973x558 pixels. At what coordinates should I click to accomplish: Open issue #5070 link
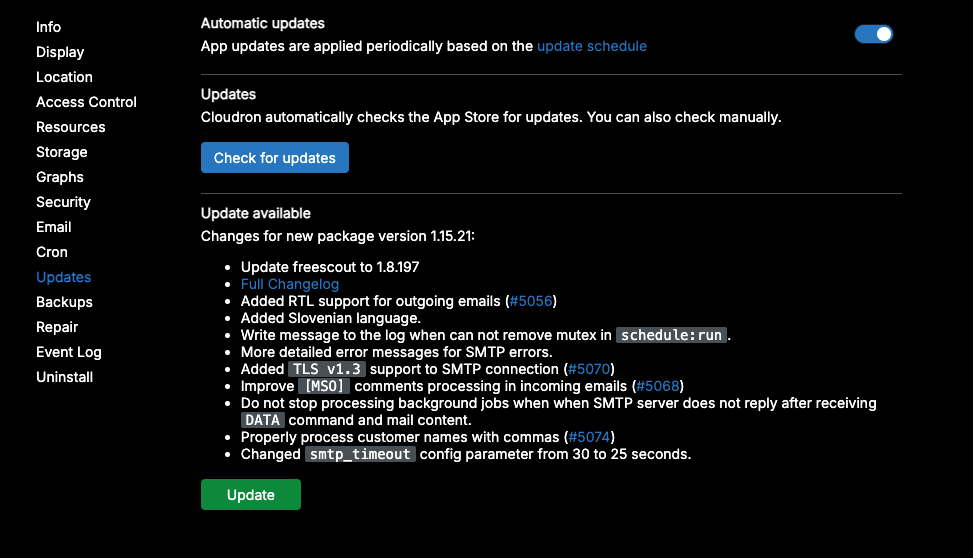[590, 369]
